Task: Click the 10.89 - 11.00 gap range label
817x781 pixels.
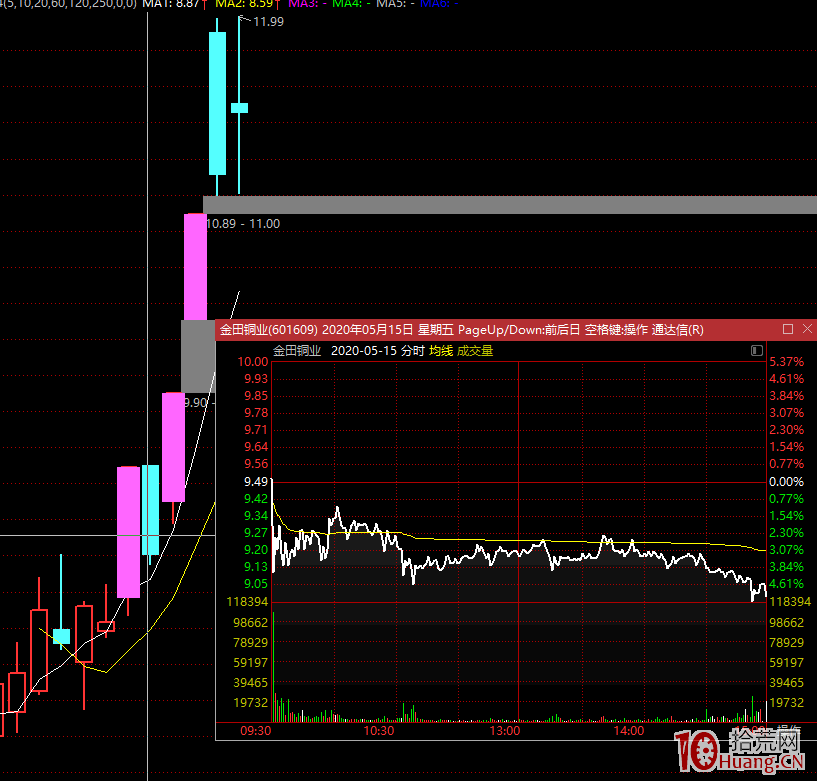Action: [x=243, y=224]
